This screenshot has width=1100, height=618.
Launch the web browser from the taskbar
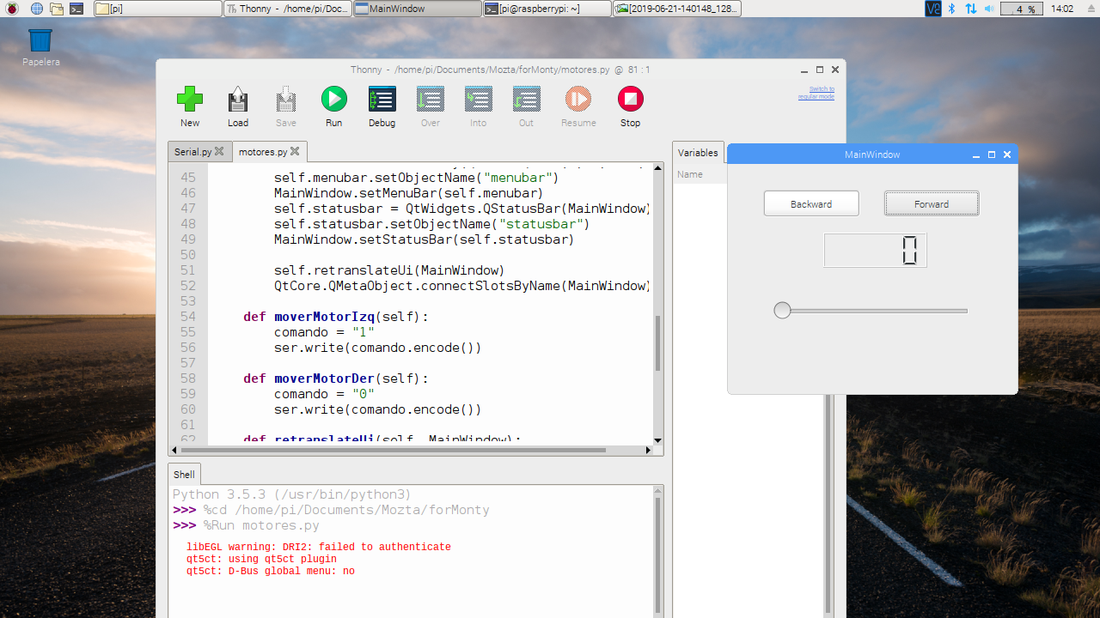tap(36, 8)
